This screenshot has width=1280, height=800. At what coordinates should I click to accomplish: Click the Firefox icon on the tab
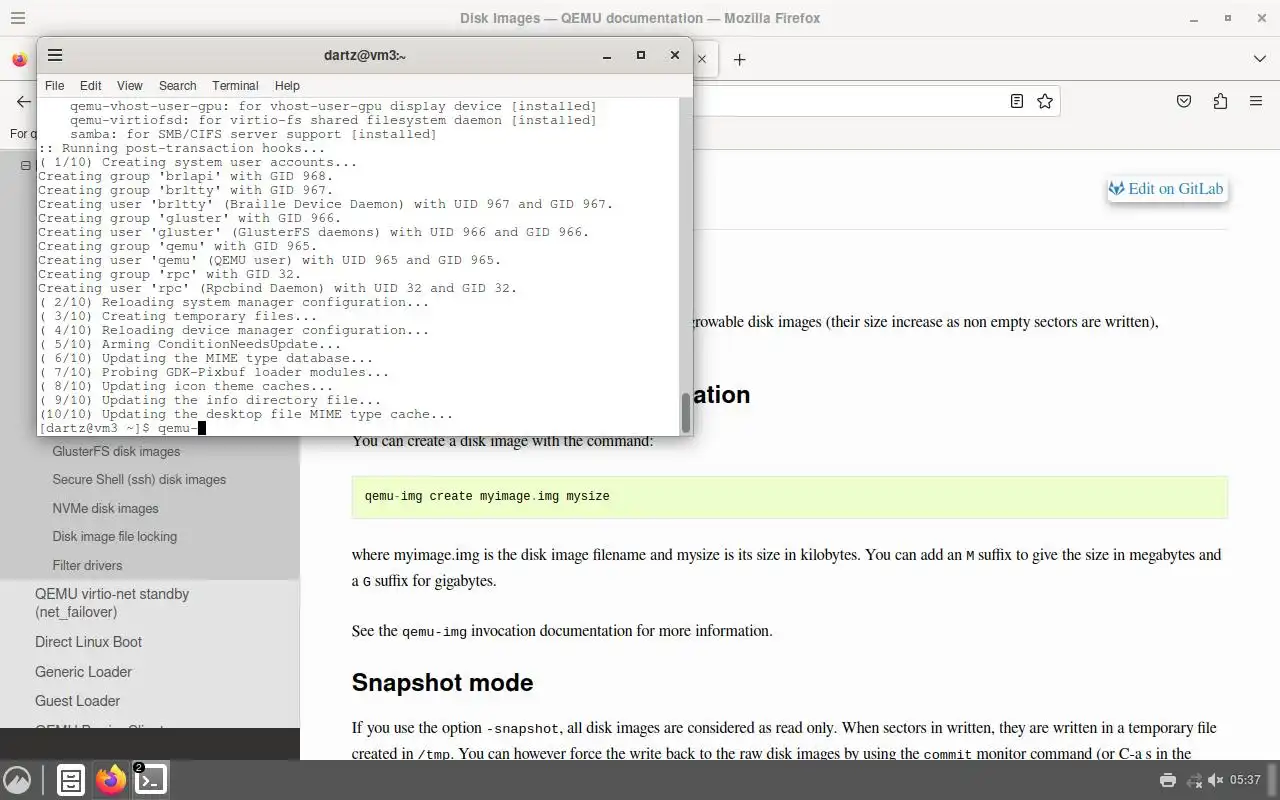19,60
